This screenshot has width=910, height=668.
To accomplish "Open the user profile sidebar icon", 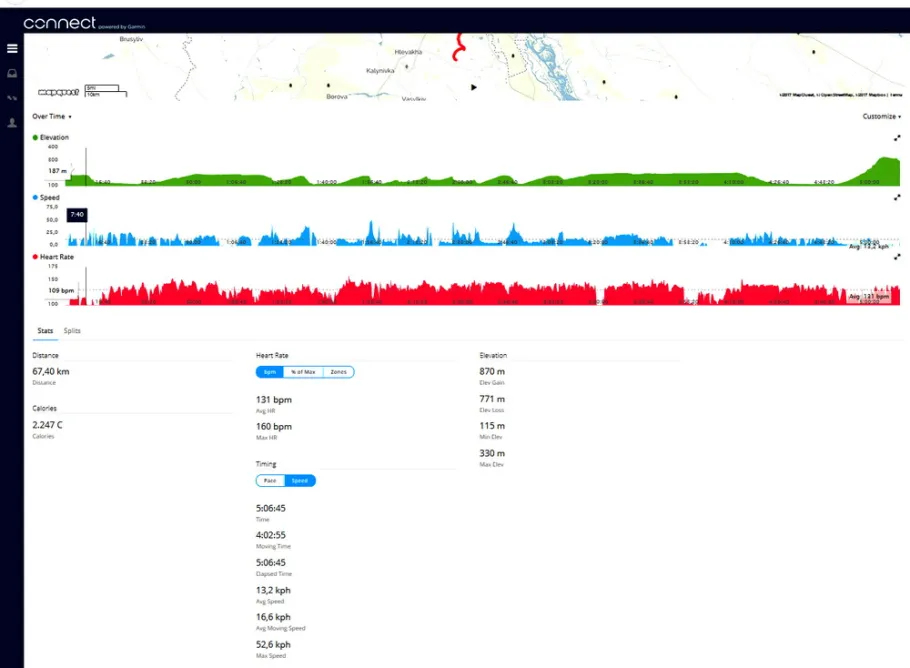I will [x=12, y=123].
